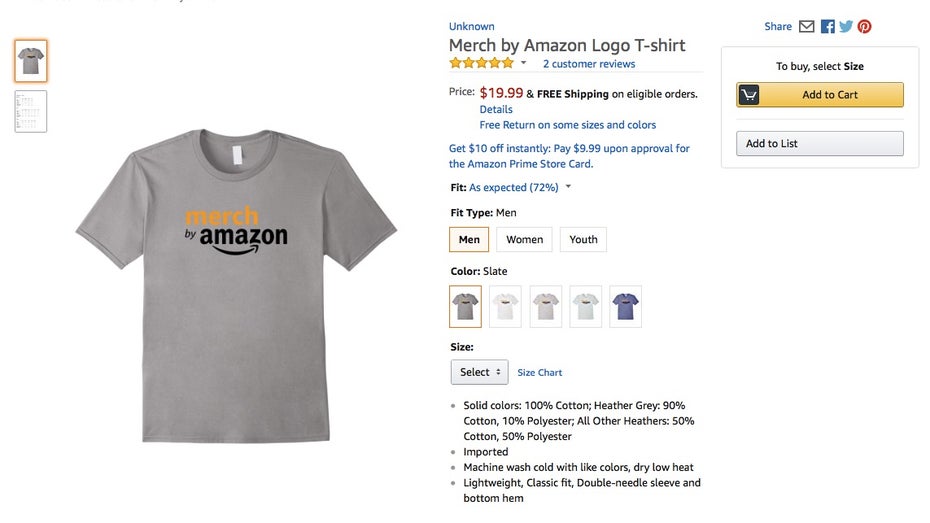Click the five-star rating icons
Screen dimensions: 930x523
(x=482, y=63)
